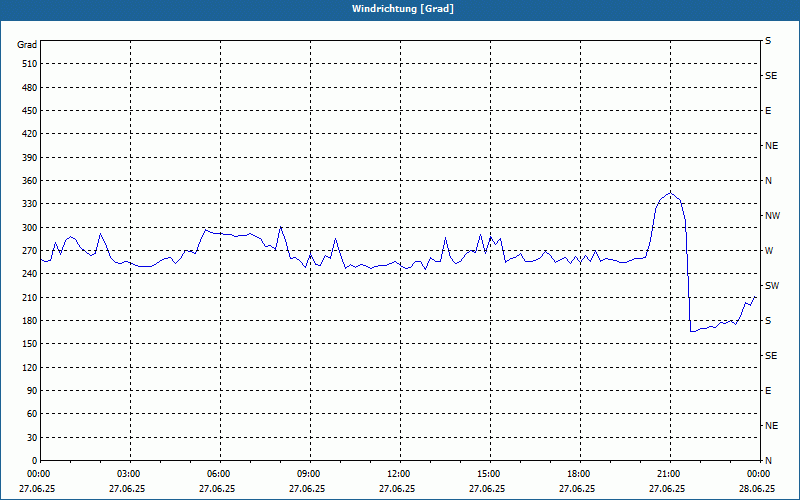The width and height of the screenshot is (800, 500).
Task: Select the 27.06.25 date under 03:00
Action: coord(127,489)
